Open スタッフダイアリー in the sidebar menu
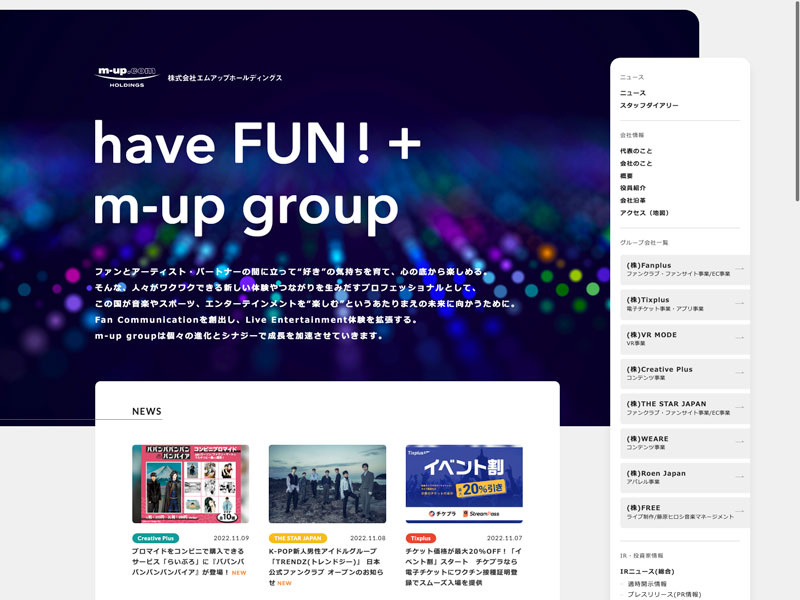 pos(649,105)
